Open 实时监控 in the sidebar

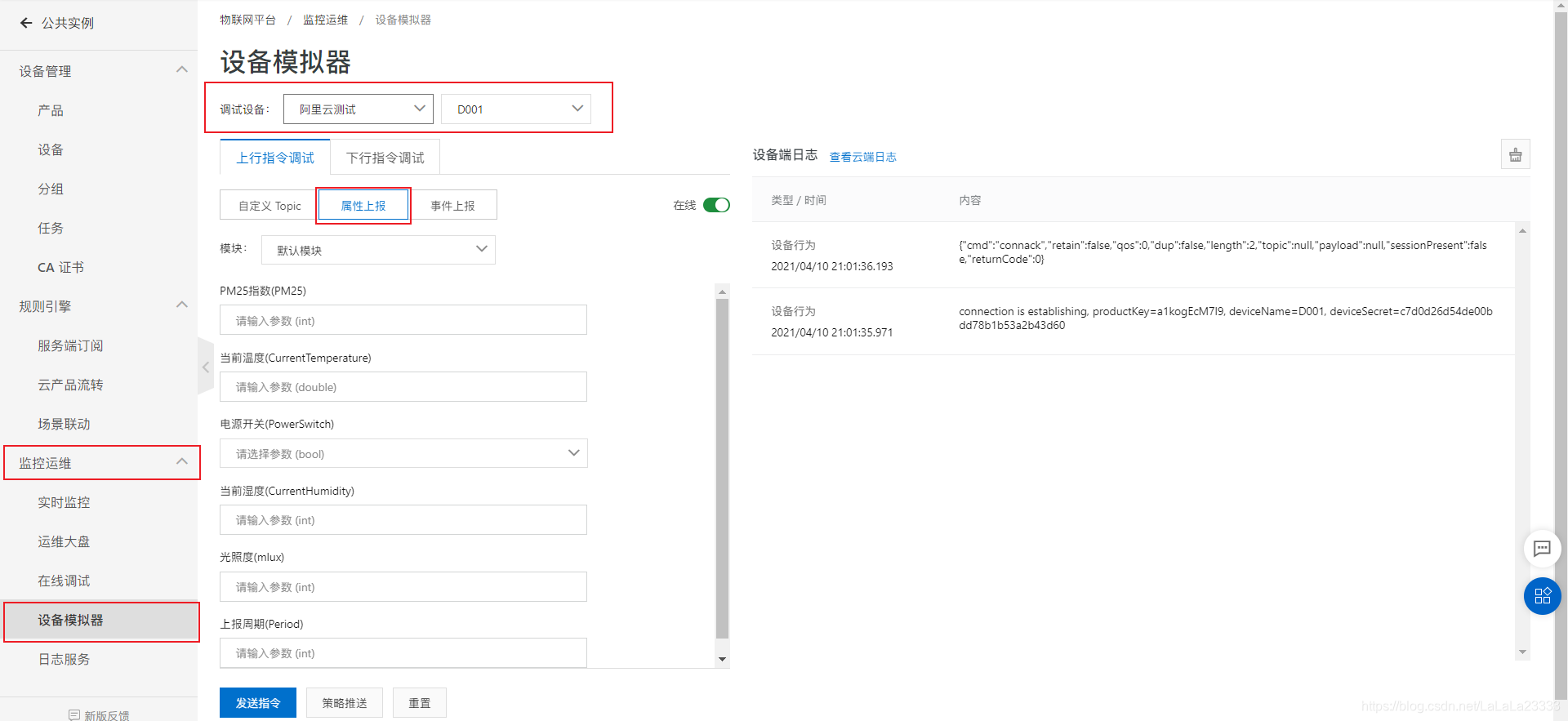coord(64,502)
